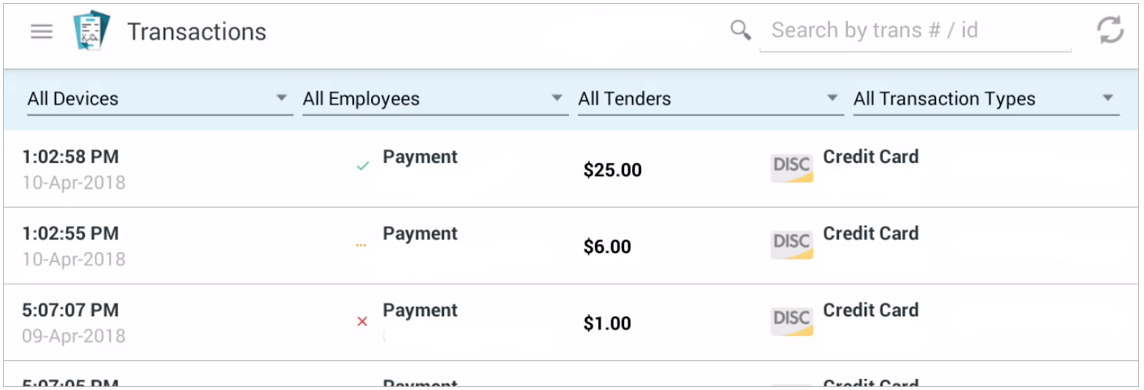Click the DISC card icon for $6.00 payment
Viewport: 1144px width, 390px height.
[x=792, y=245]
